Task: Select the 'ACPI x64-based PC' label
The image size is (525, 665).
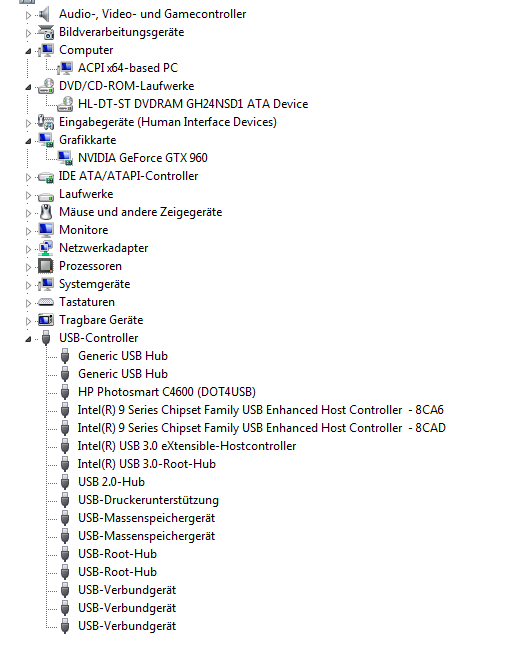Action: pos(128,68)
